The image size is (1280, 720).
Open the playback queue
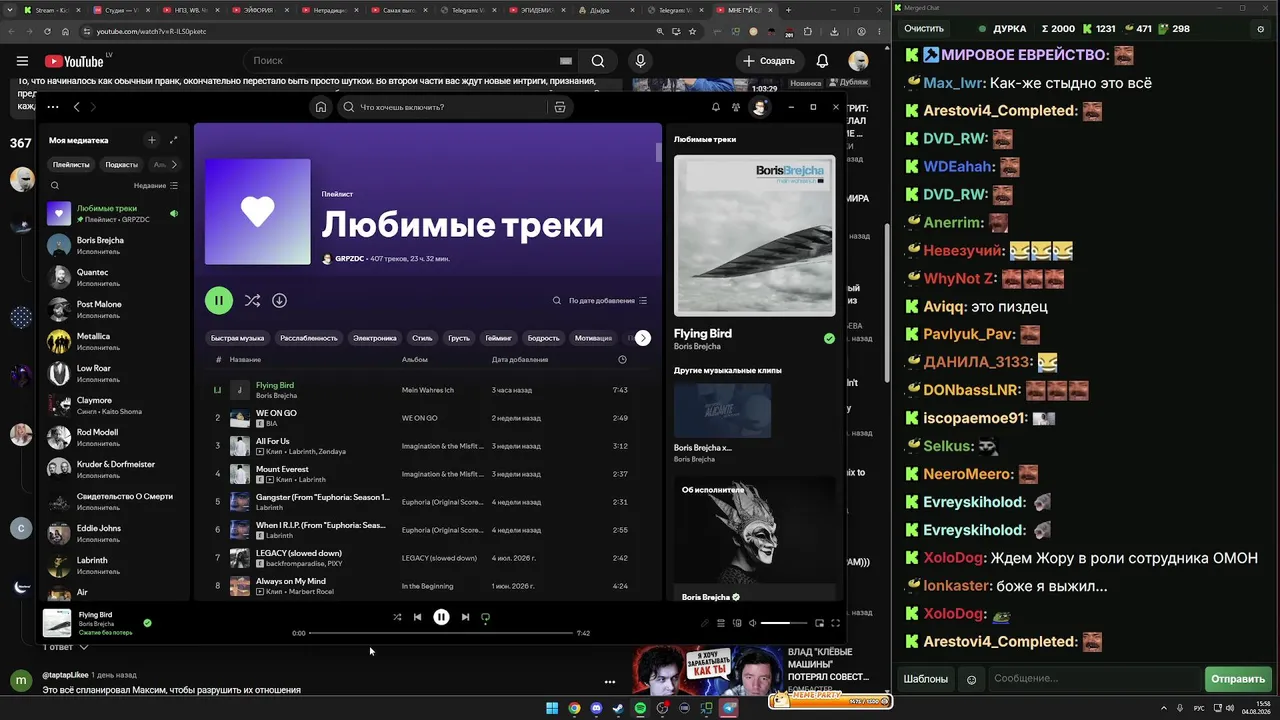point(720,623)
